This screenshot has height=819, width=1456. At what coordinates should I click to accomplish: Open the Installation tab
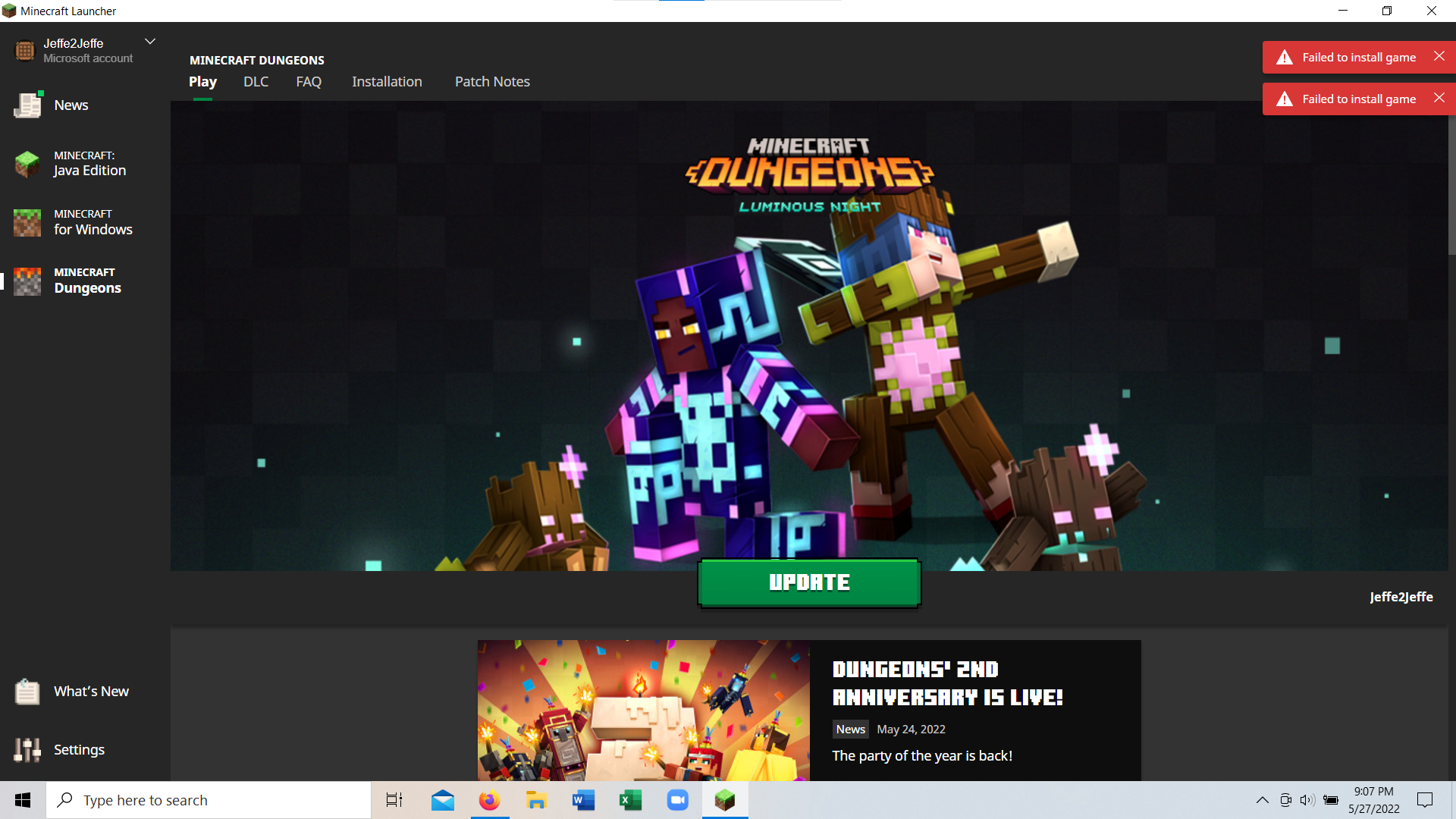coord(387,82)
